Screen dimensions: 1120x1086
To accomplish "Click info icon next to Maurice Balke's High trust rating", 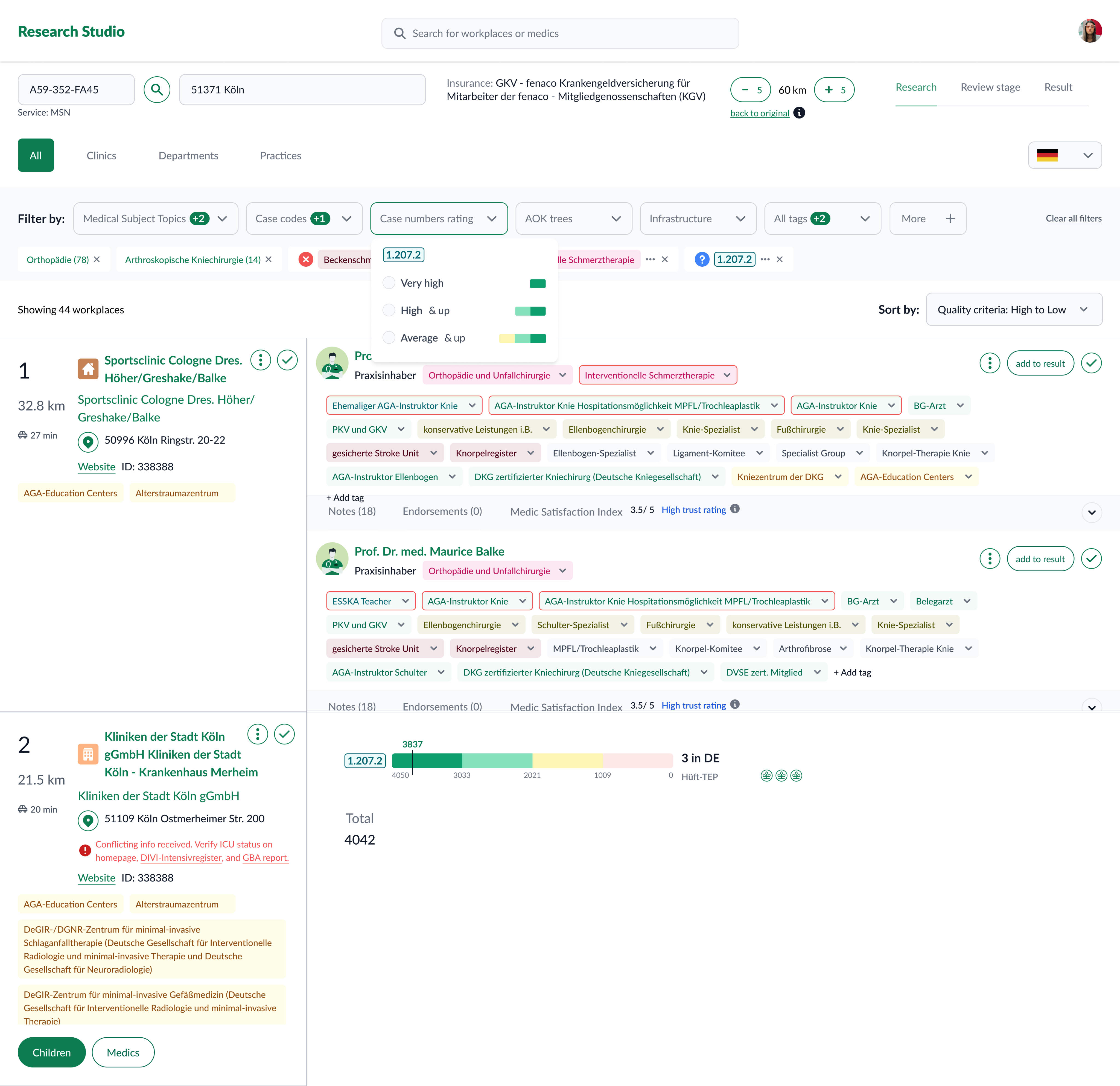I will [735, 704].
